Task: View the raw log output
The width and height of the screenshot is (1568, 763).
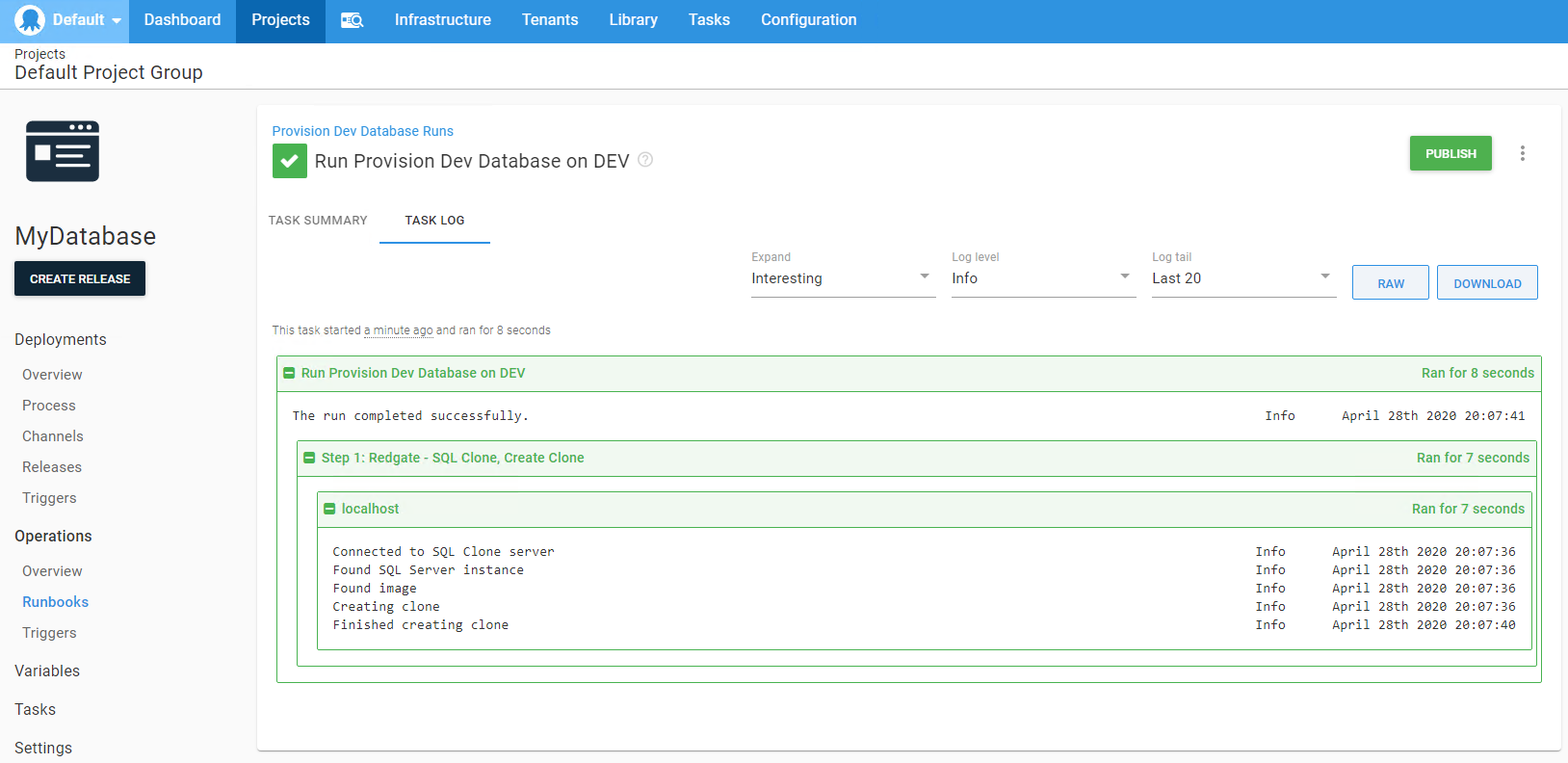Action: pyautogui.click(x=1390, y=283)
